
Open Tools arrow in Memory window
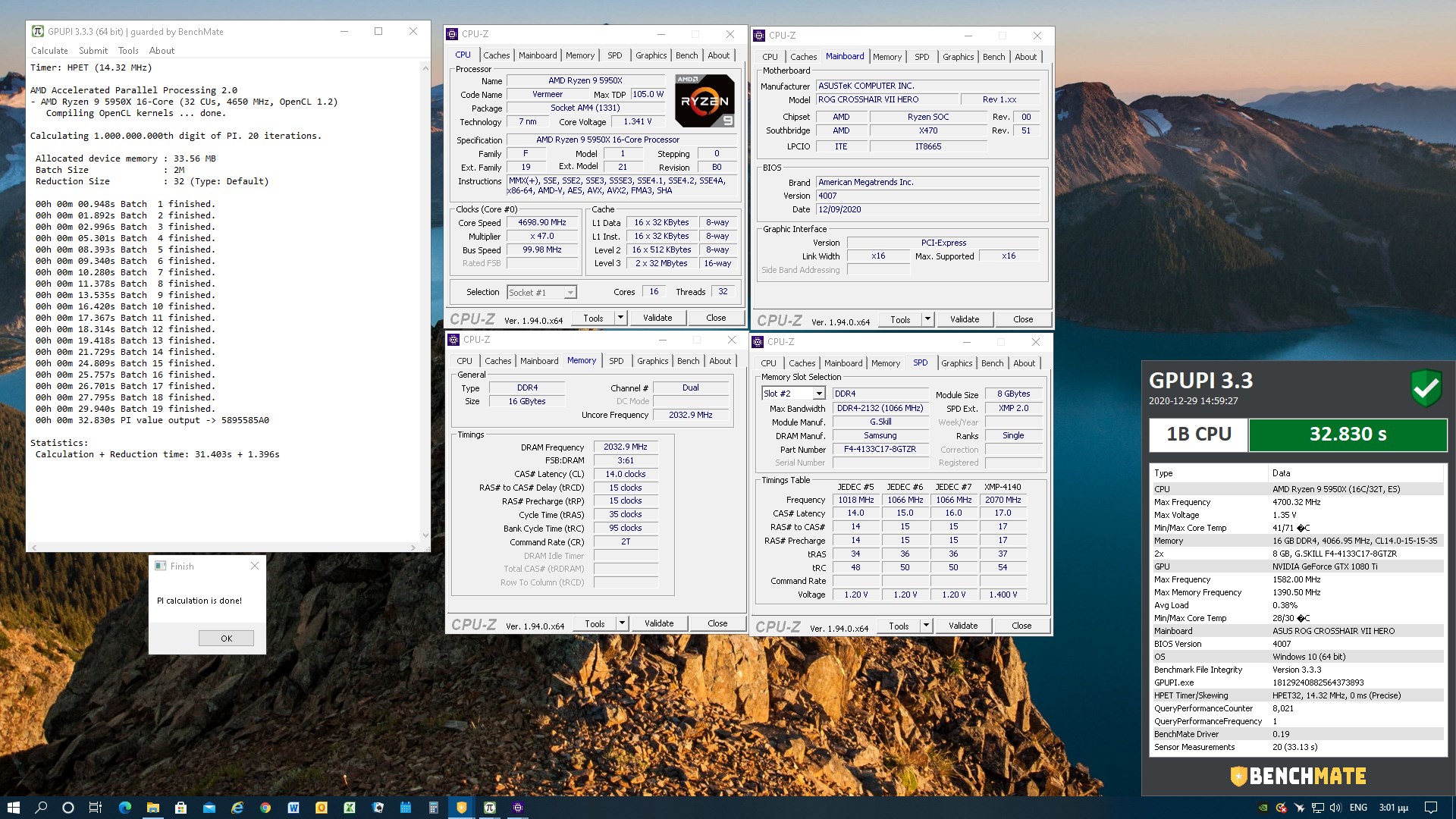click(622, 623)
